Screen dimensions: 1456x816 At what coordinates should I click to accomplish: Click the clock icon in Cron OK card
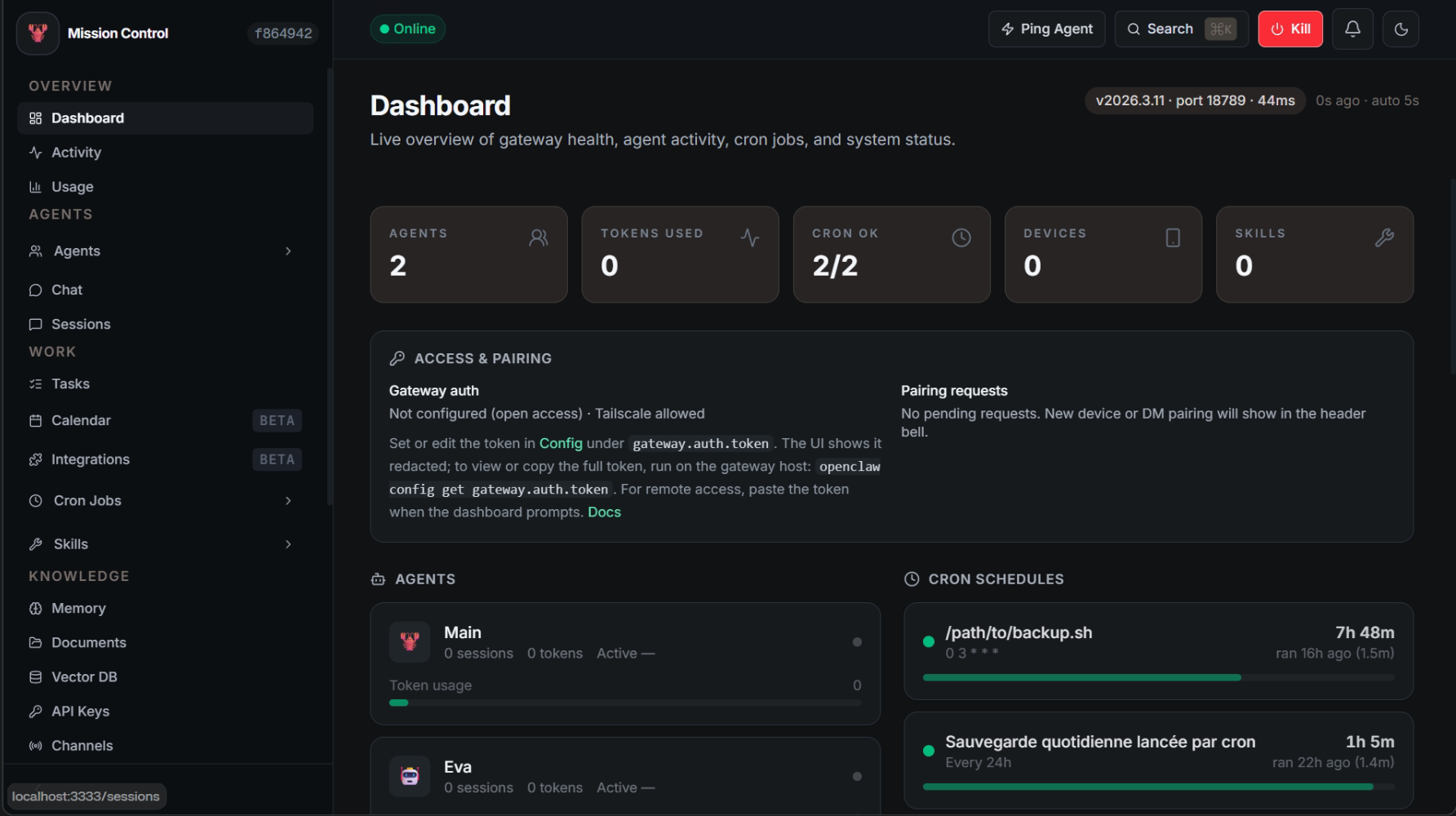(x=961, y=237)
